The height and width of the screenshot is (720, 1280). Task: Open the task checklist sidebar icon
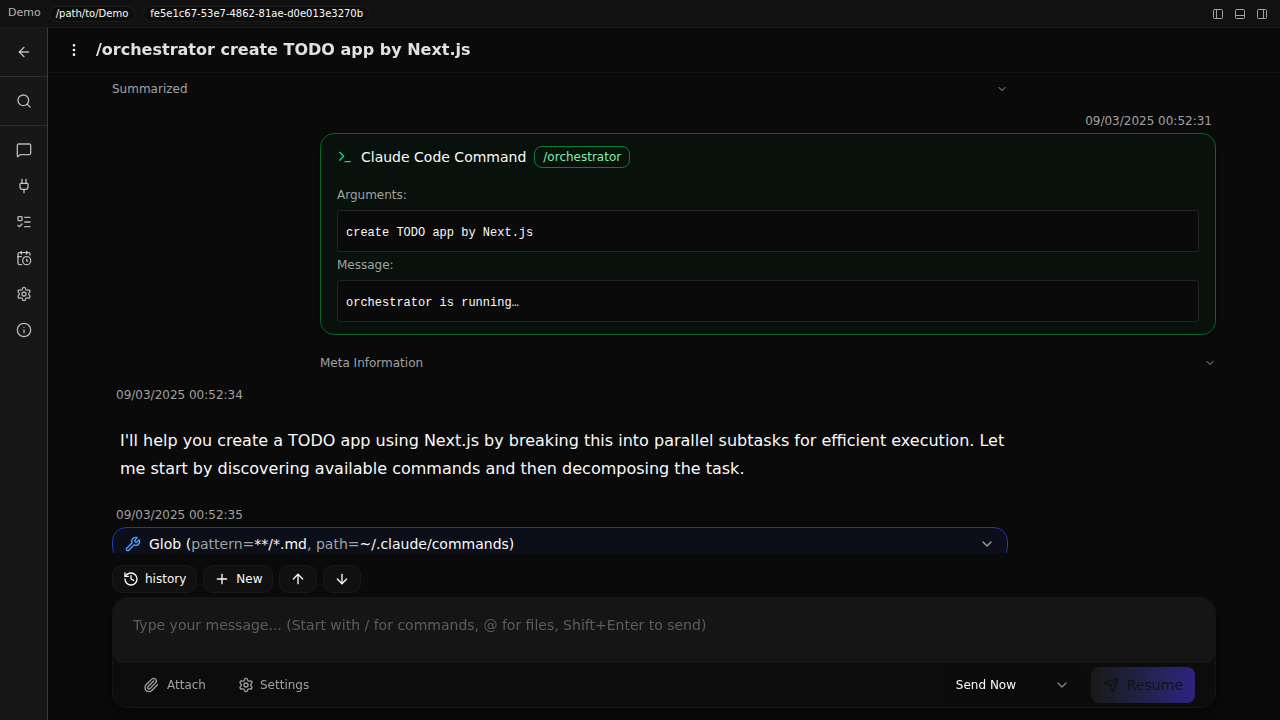(24, 222)
